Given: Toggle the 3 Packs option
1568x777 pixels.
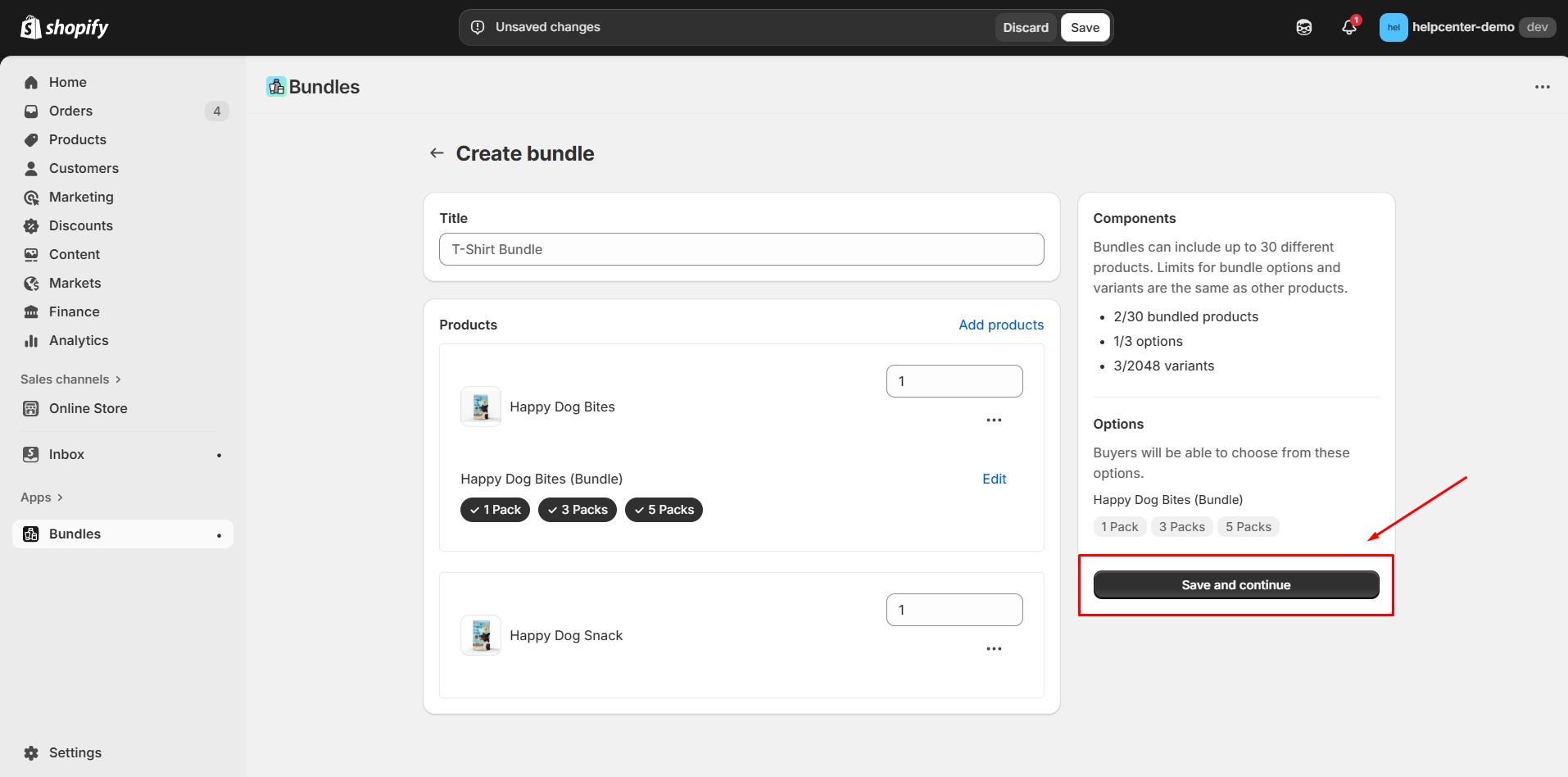Looking at the screenshot, I should click(x=578, y=509).
